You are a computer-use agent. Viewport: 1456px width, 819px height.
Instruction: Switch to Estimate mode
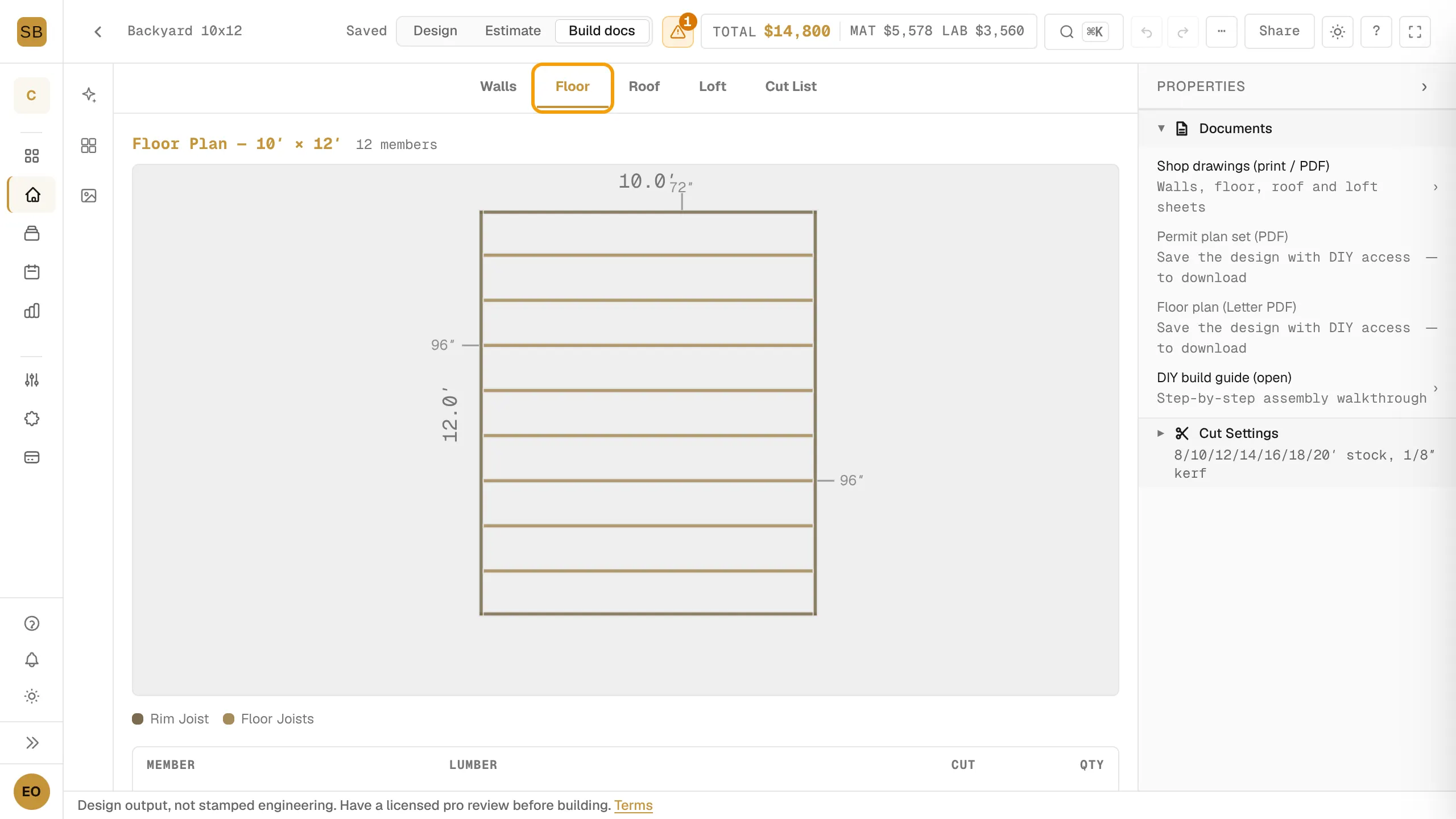(512, 31)
